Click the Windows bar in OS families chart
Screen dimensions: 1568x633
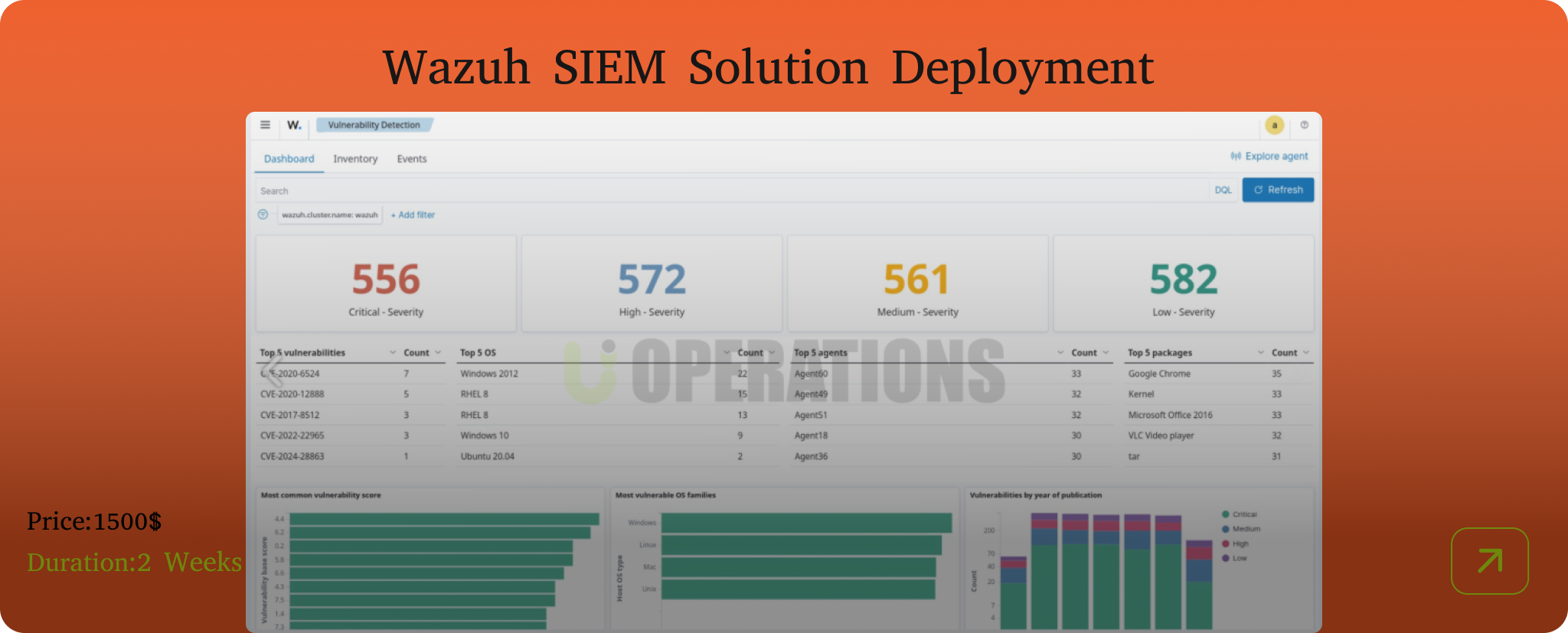point(806,523)
